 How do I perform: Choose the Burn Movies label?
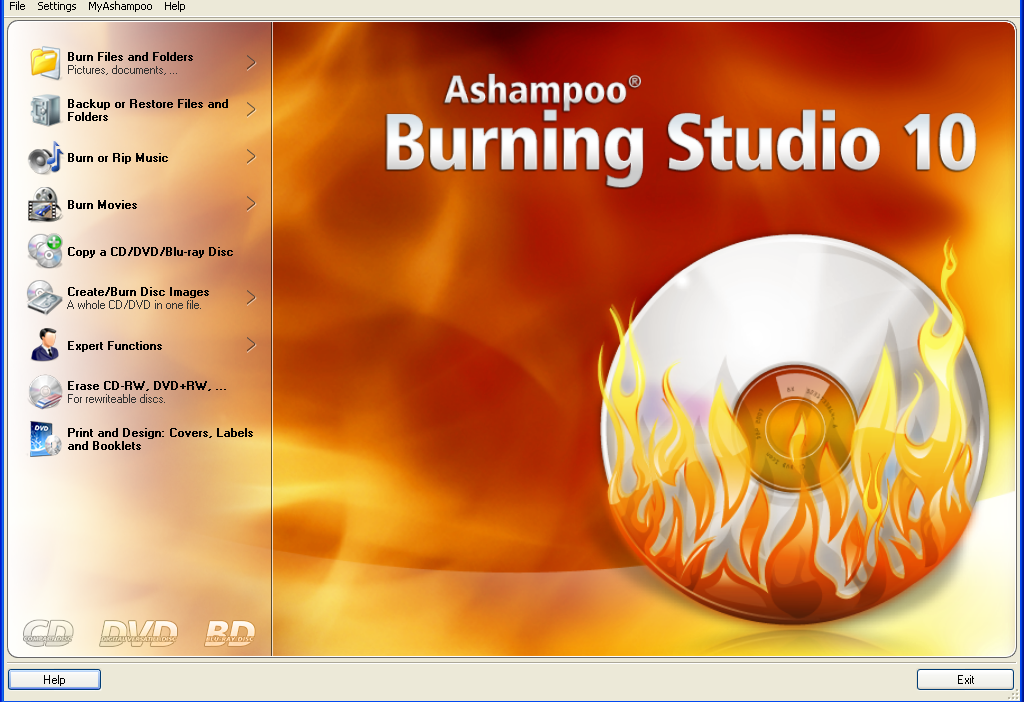[x=102, y=205]
